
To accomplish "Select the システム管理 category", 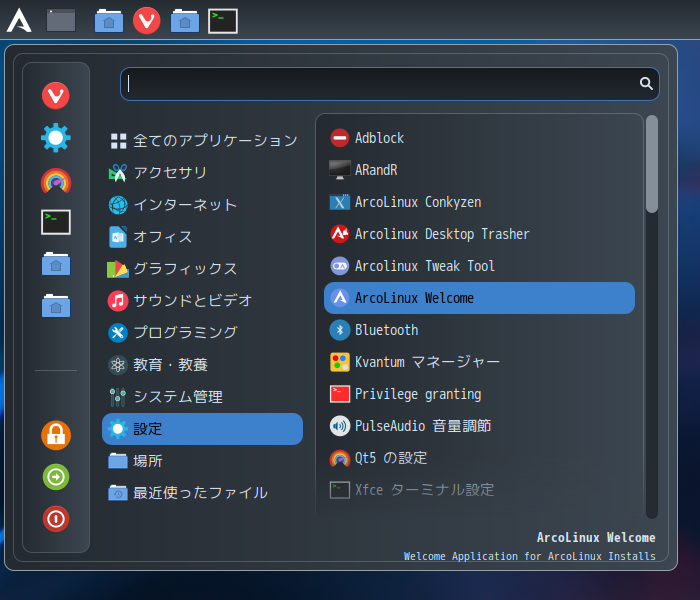I will click(x=202, y=397).
